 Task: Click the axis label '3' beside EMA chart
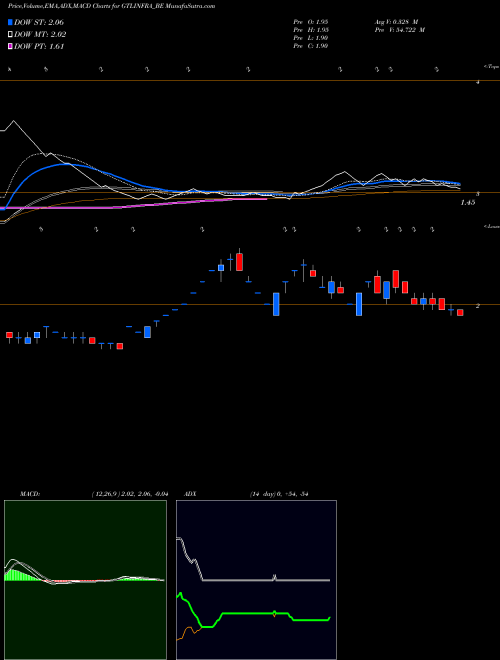477,194
